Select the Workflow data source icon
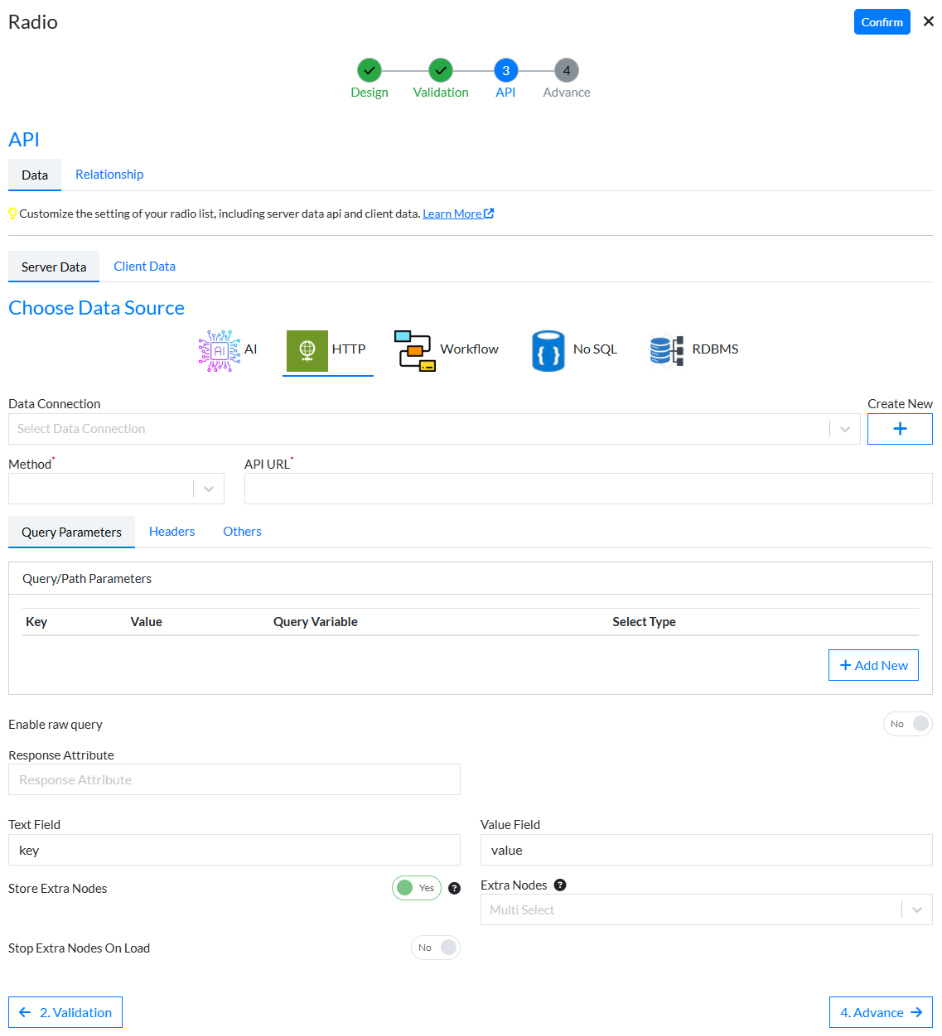This screenshot has width=942, height=1036. tap(415, 350)
